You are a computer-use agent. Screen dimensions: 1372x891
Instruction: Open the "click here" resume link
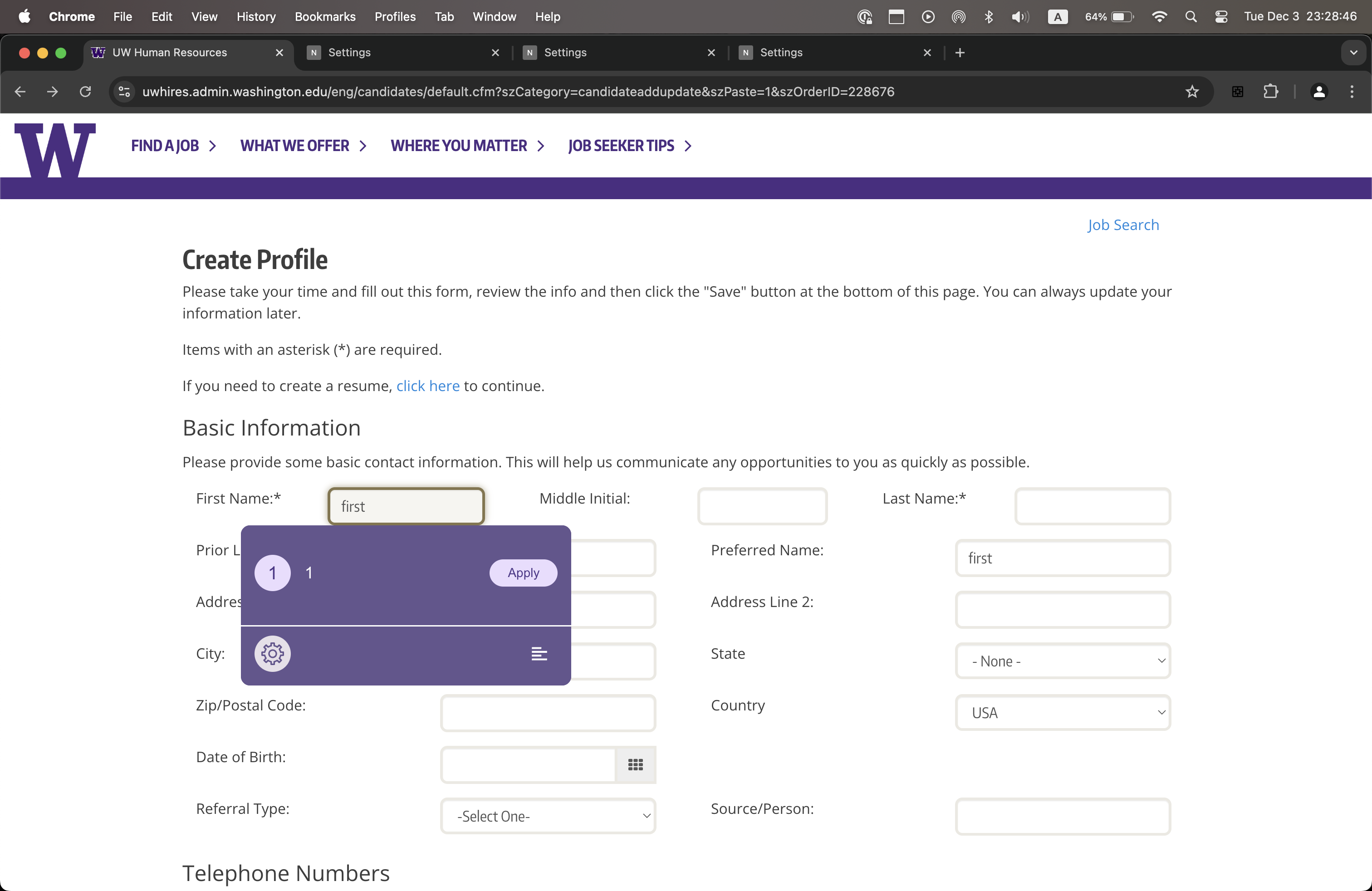[x=428, y=386]
